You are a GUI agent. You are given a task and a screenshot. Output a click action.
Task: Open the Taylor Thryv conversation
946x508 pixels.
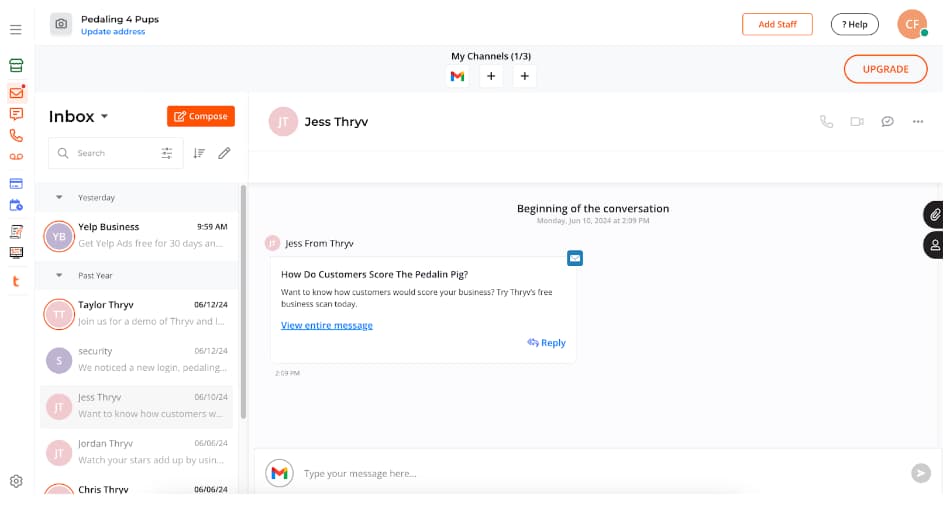click(137, 313)
